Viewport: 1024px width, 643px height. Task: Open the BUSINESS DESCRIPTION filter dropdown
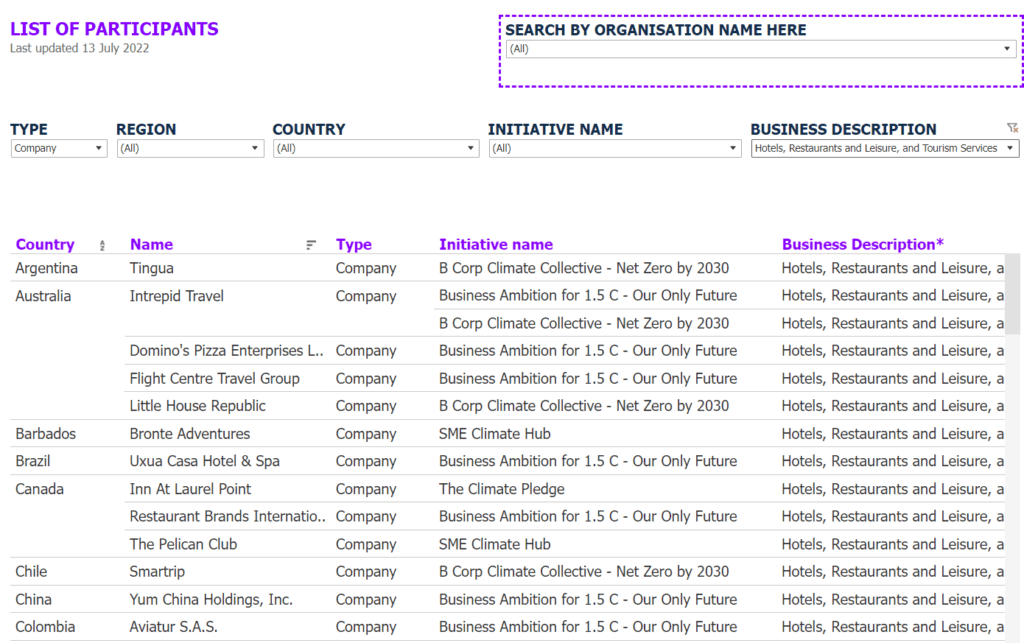click(x=885, y=148)
